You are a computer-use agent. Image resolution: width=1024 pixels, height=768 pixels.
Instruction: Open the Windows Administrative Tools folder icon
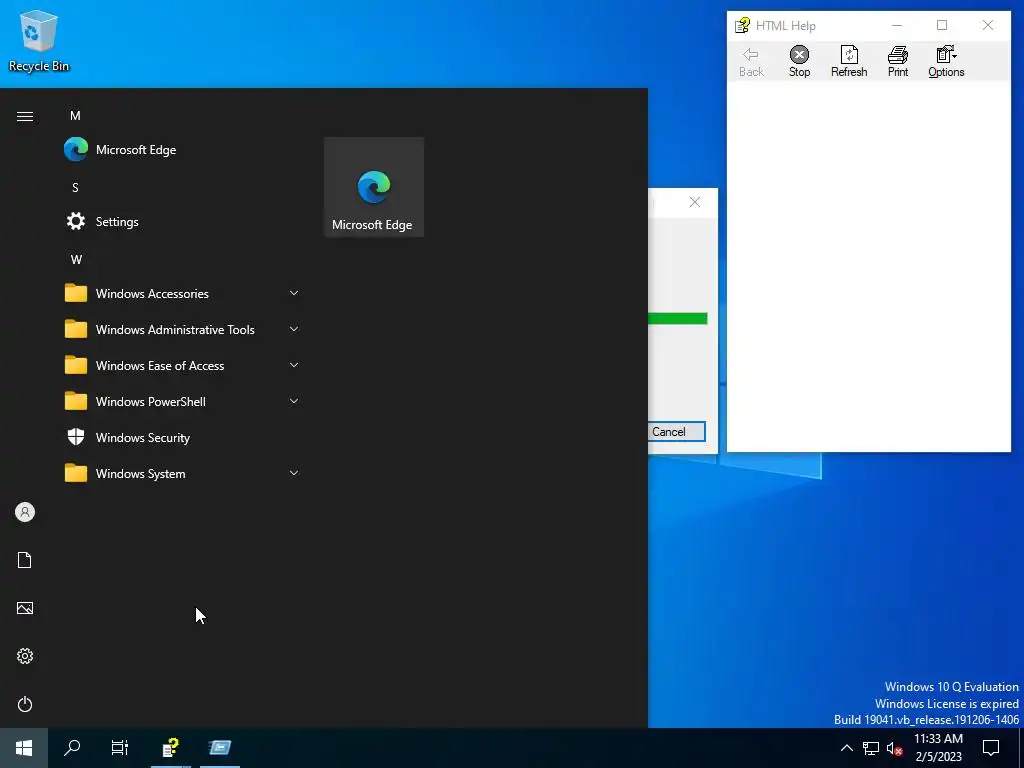coord(76,329)
